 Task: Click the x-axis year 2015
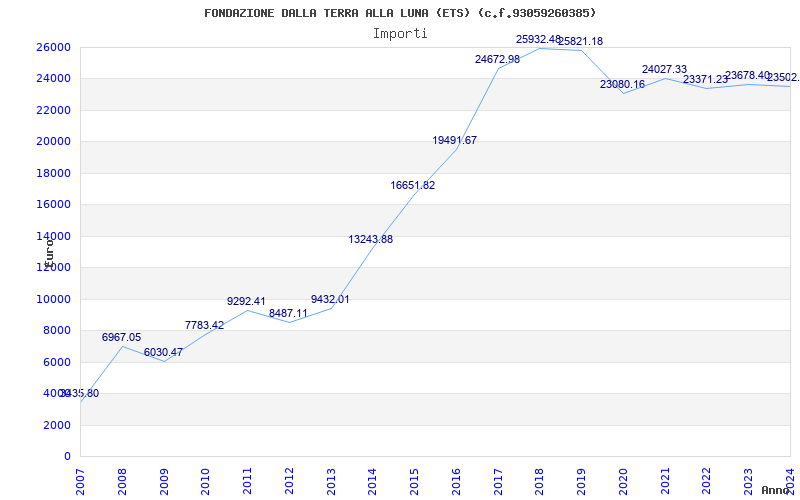click(x=414, y=482)
